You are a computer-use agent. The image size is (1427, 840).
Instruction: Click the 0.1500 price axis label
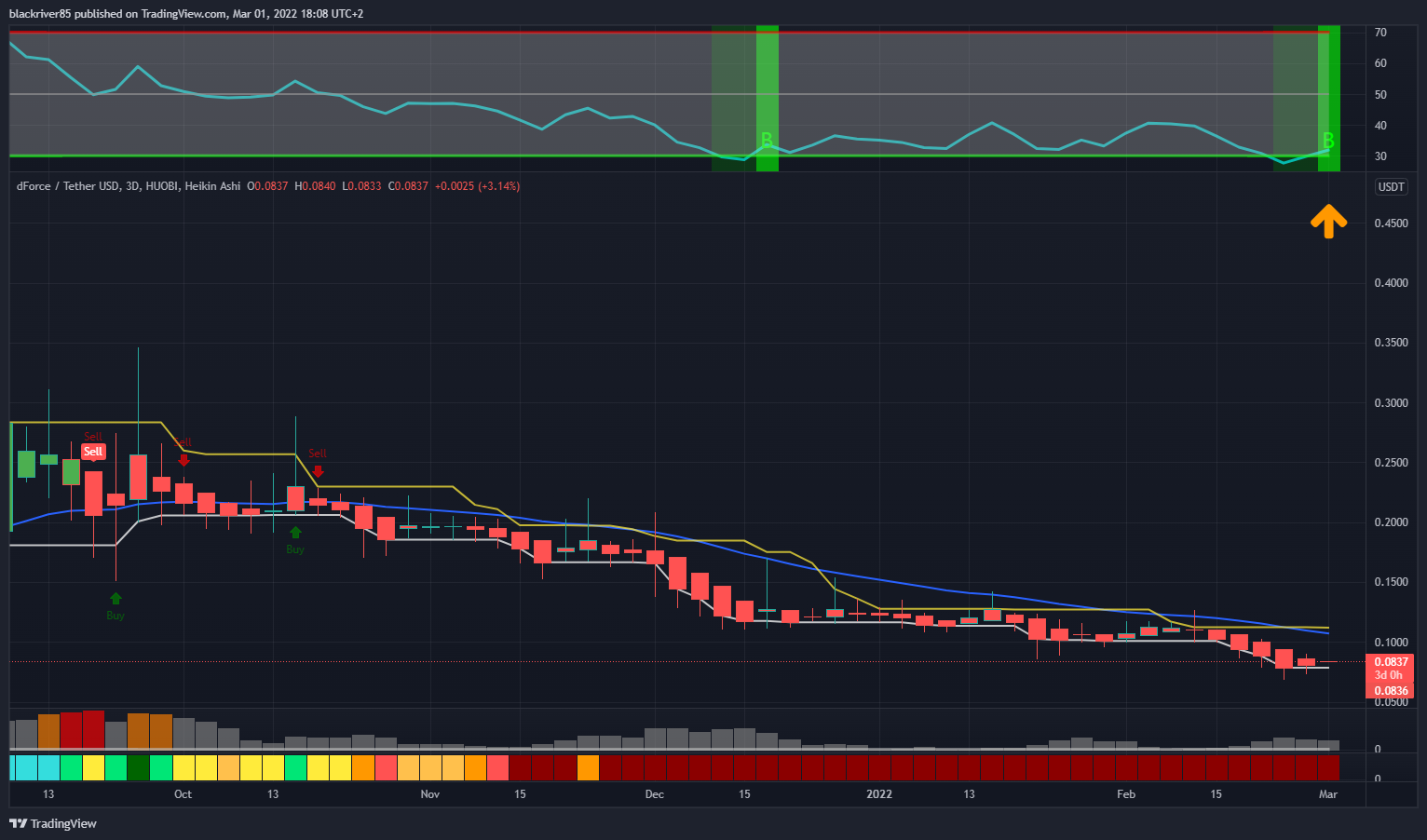(x=1392, y=582)
